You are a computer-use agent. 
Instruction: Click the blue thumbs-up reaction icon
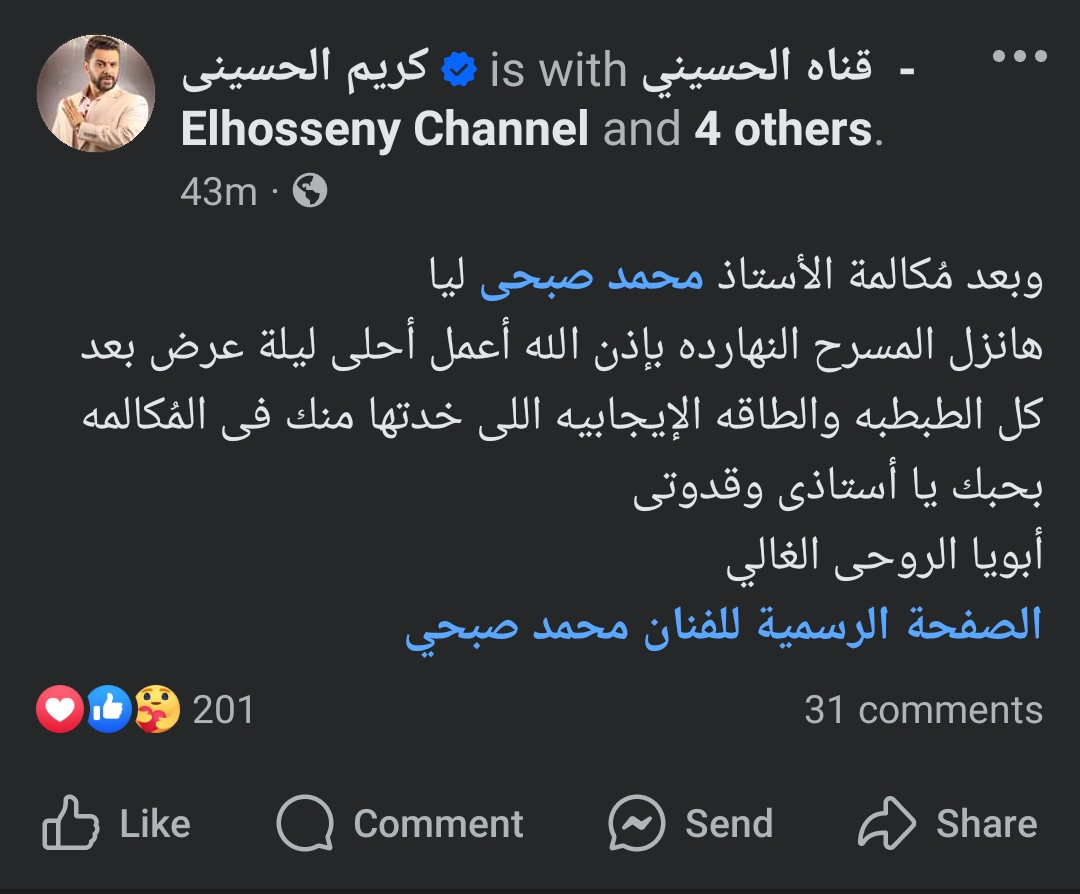coord(108,710)
